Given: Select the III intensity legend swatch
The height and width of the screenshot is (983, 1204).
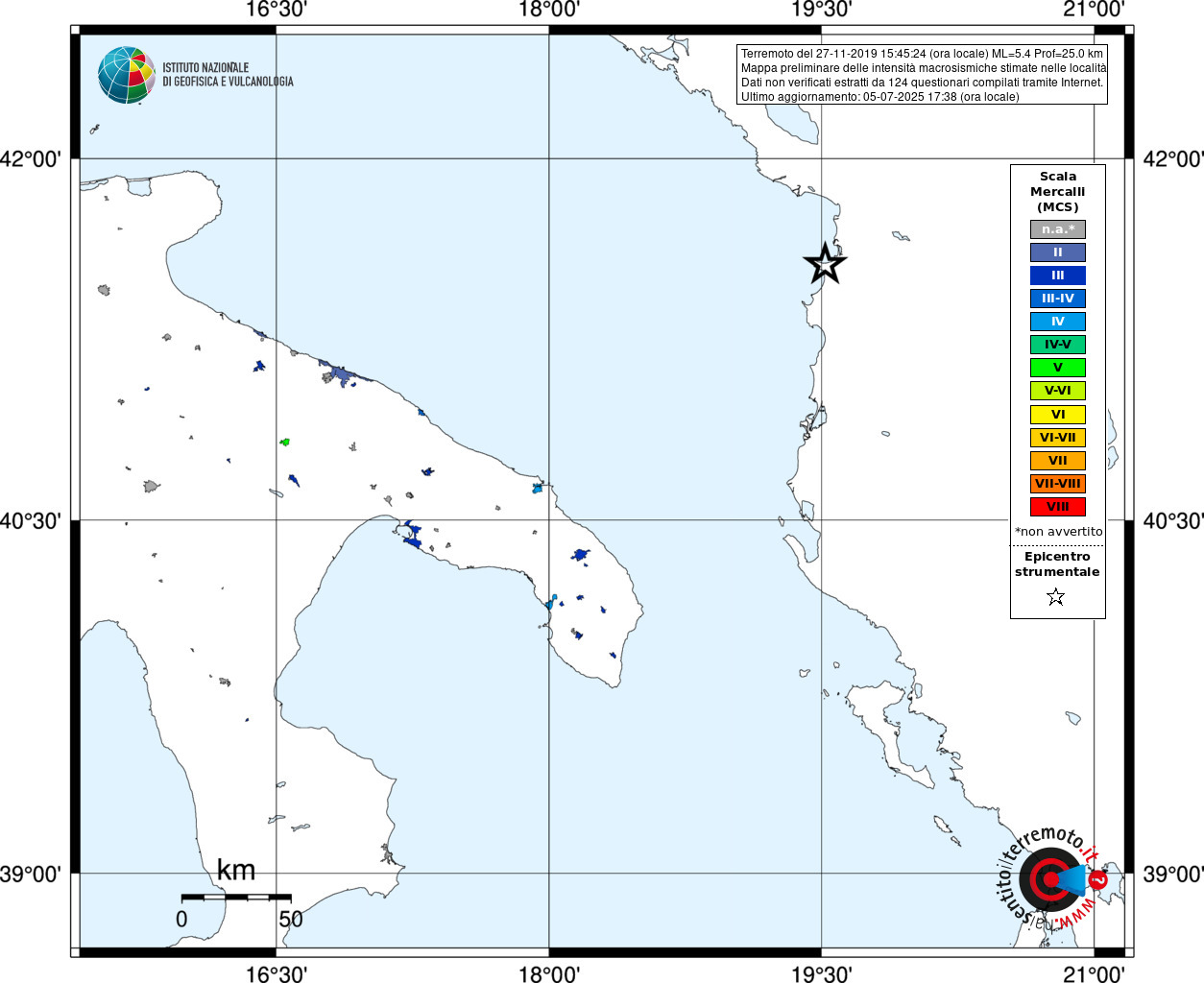Looking at the screenshot, I should tap(1058, 276).
